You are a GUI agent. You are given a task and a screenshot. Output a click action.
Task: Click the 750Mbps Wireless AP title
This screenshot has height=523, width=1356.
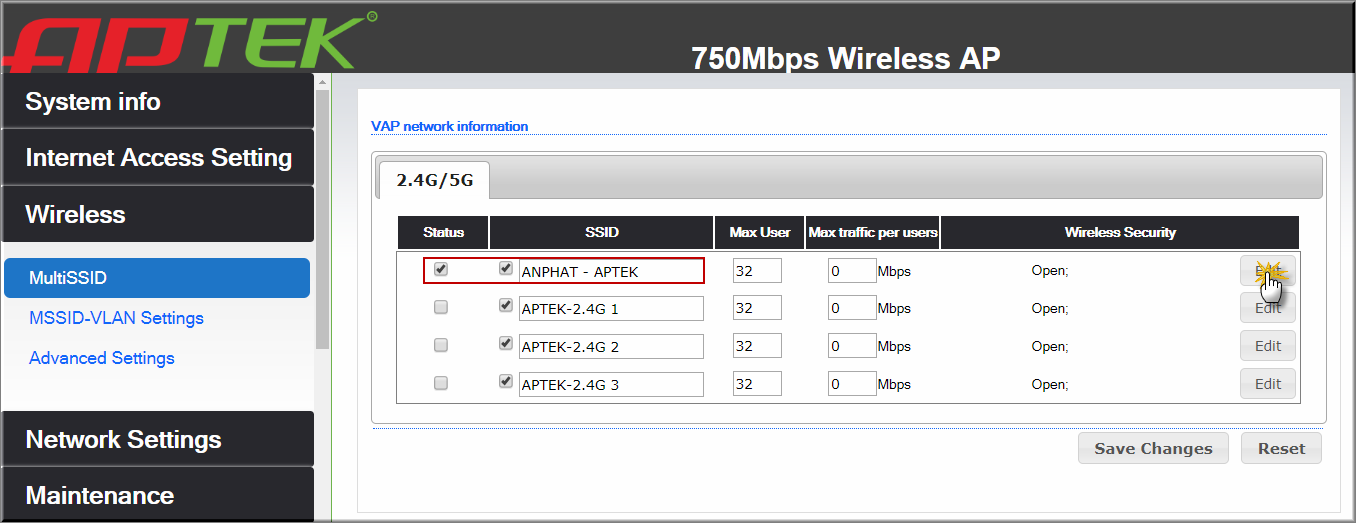845,58
